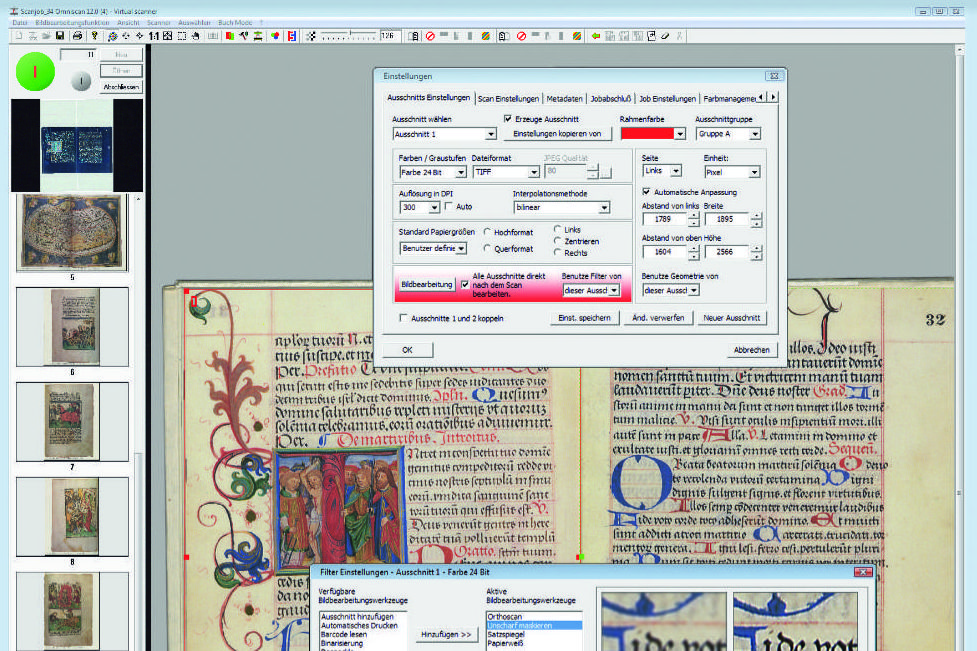Click the save floppy disk icon
Screen dimensions: 977x651
pyautogui.click(x=60, y=36)
